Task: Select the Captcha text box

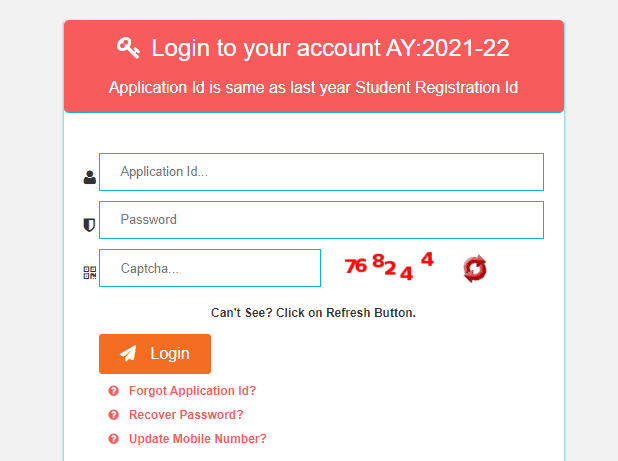Action: [210, 268]
